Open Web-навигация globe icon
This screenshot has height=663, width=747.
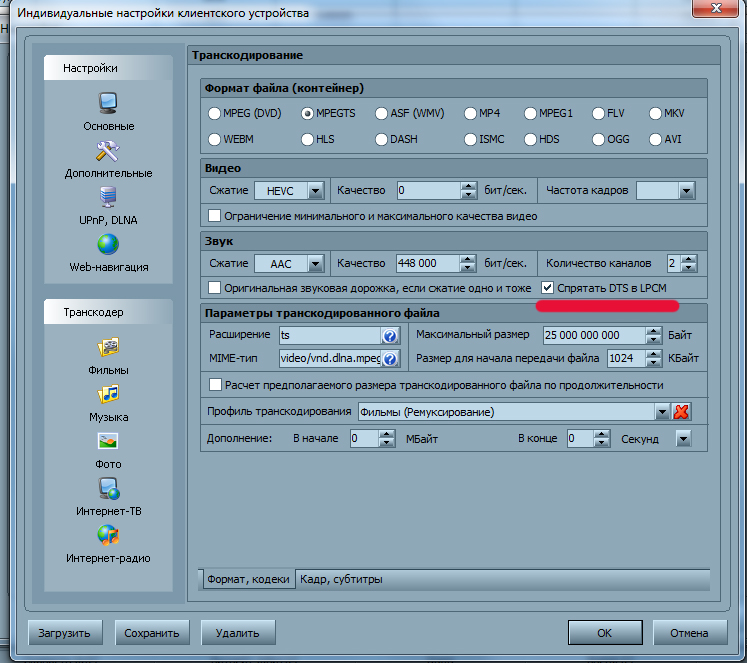pyautogui.click(x=108, y=244)
